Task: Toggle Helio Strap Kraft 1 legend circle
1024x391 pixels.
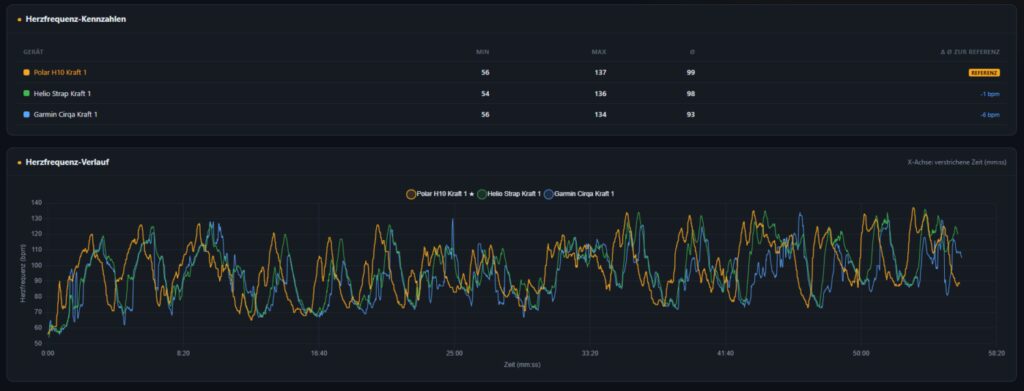Action: click(x=482, y=194)
